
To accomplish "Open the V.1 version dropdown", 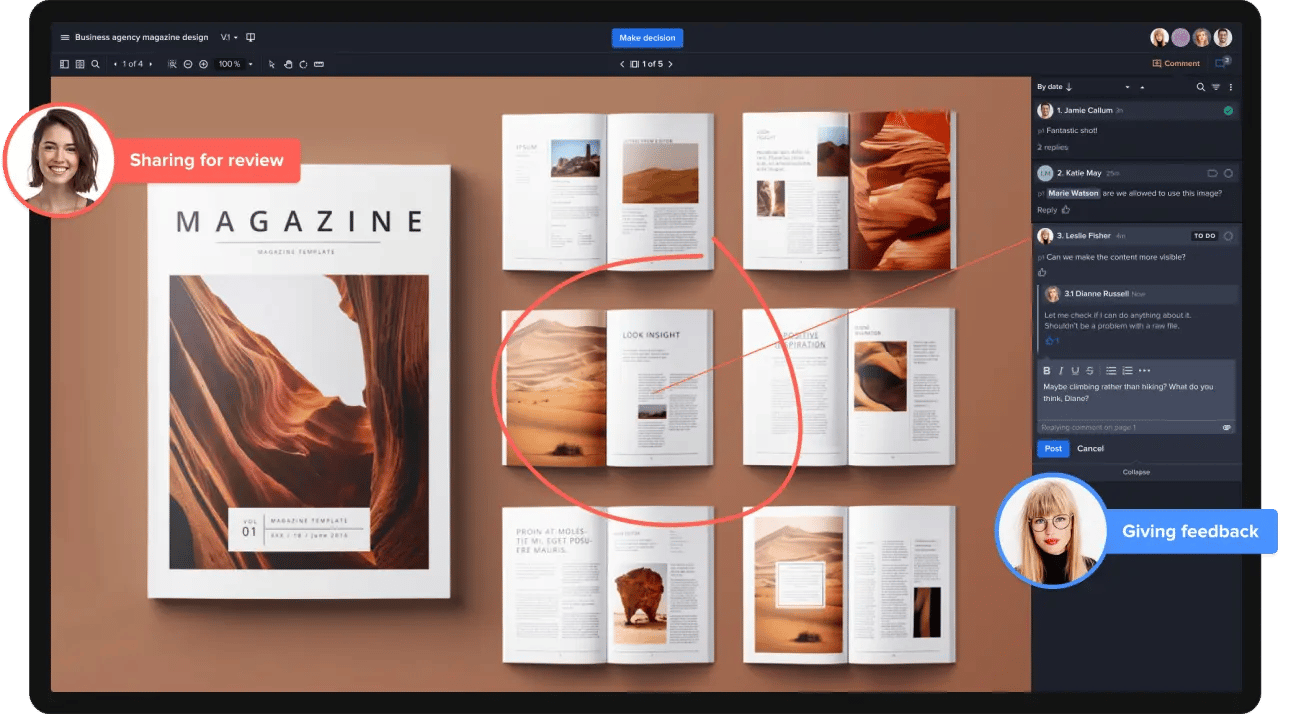I will (229, 38).
